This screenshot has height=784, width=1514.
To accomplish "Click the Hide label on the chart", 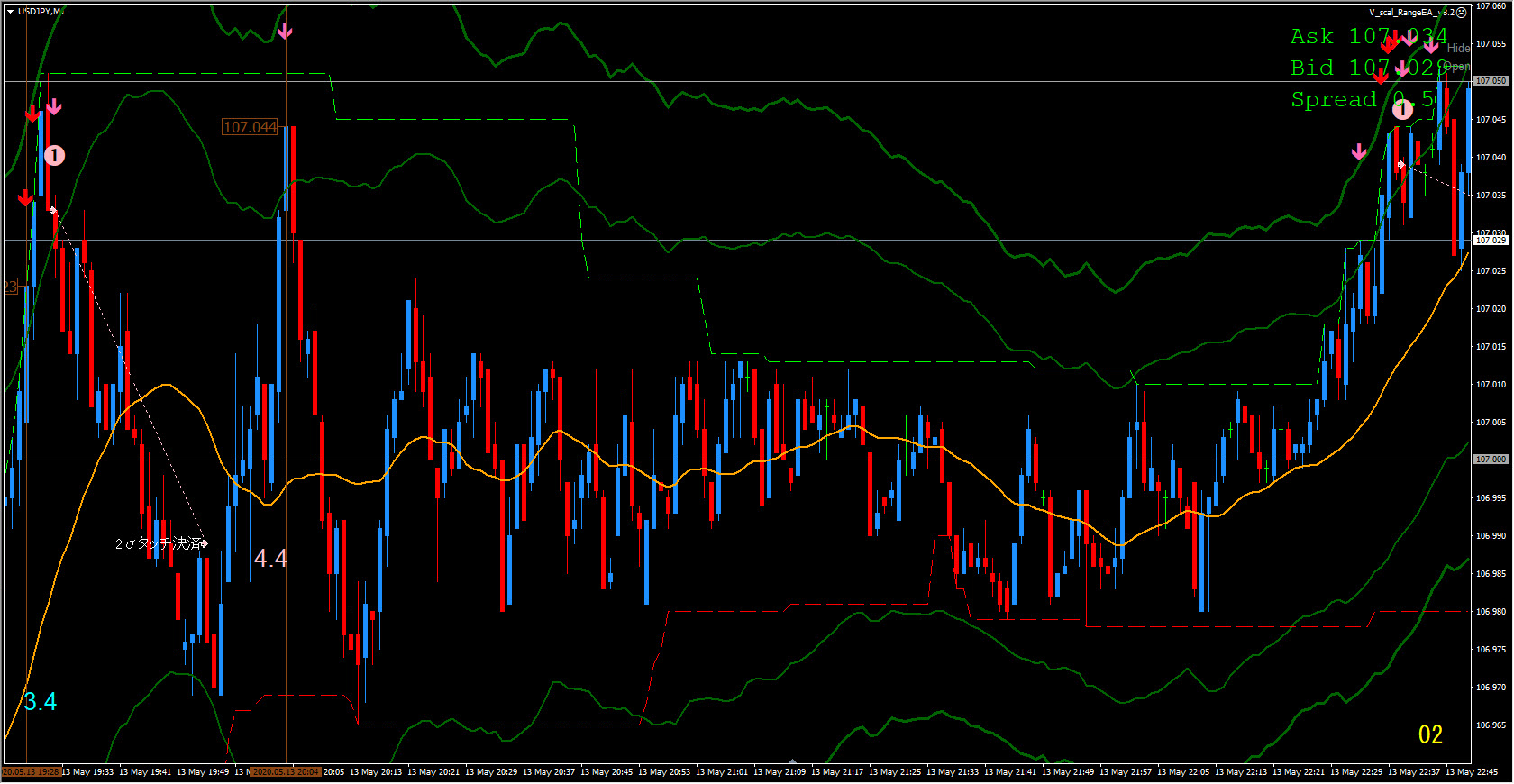I will click(x=1458, y=49).
